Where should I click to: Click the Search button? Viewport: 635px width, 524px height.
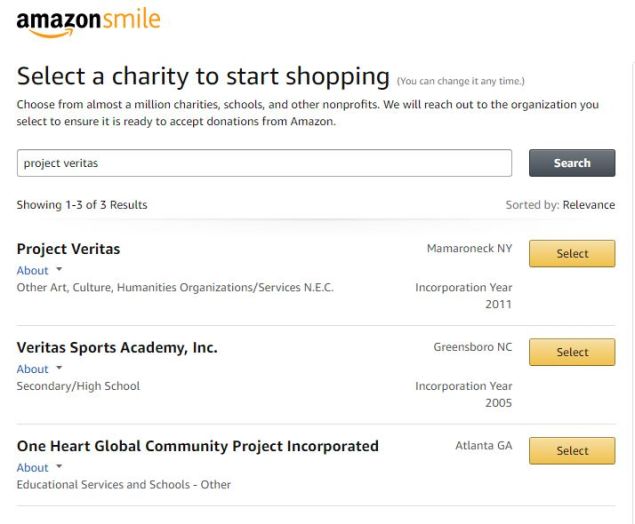coord(572,163)
